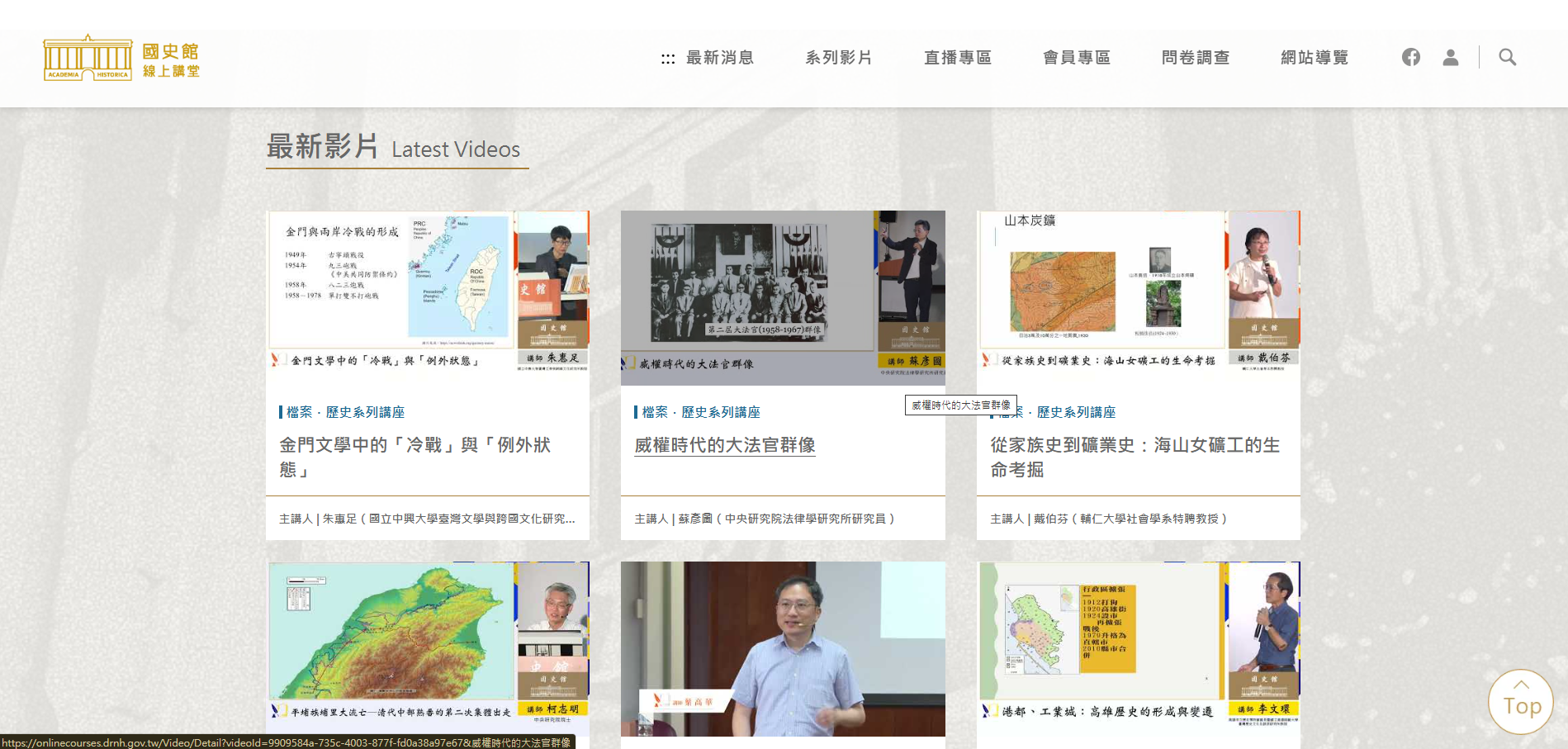Navigate to 網站導覽
The height and width of the screenshot is (749, 1568).
pos(1315,58)
